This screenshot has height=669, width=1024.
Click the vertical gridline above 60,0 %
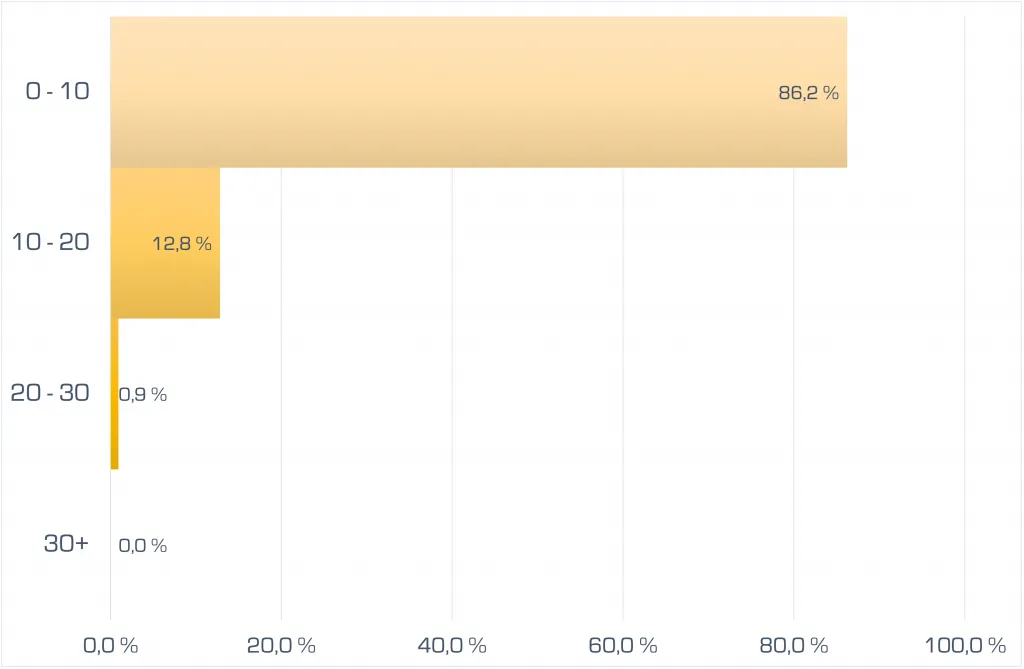coord(623,400)
